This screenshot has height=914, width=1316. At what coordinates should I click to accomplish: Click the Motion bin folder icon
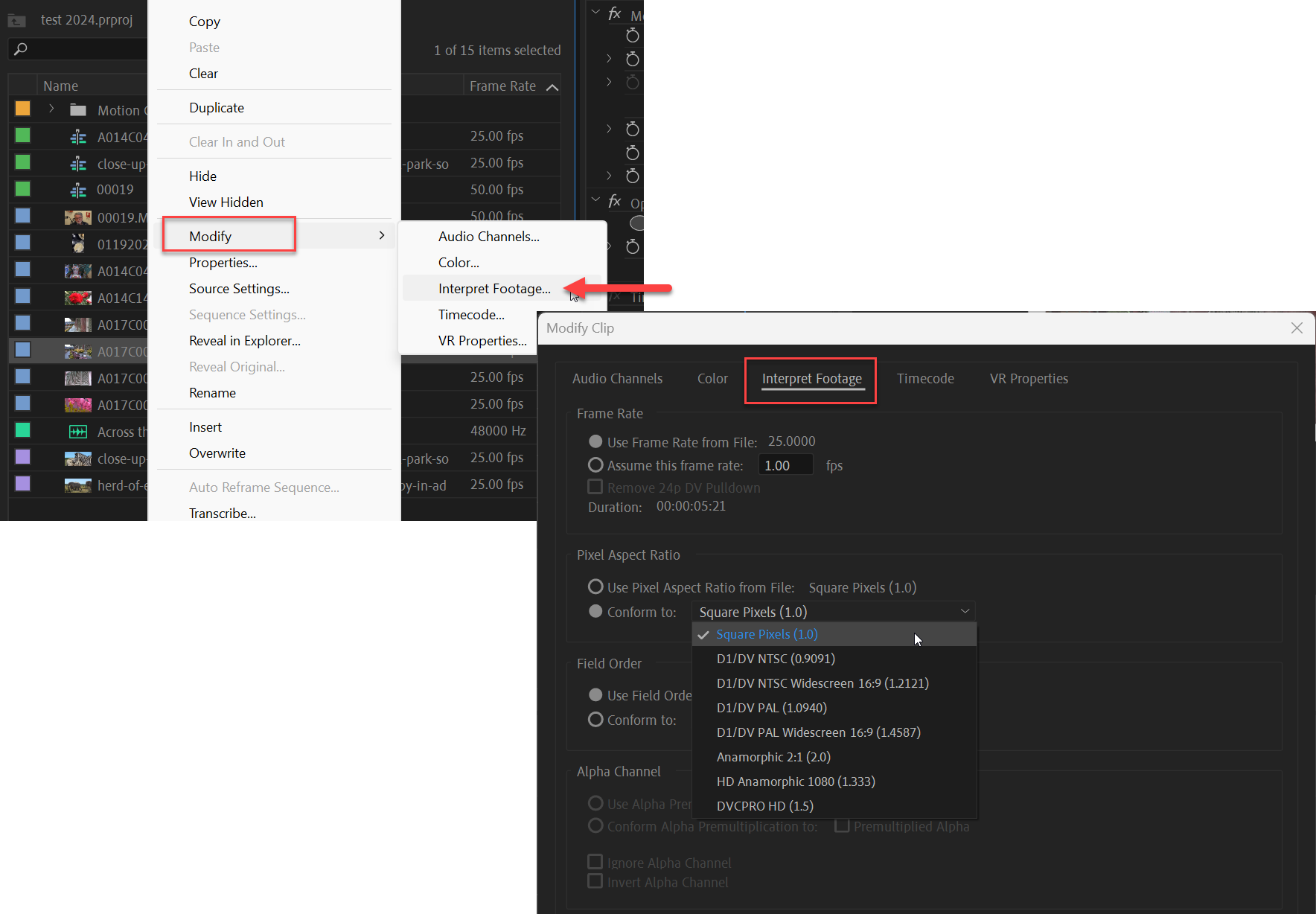point(77,109)
